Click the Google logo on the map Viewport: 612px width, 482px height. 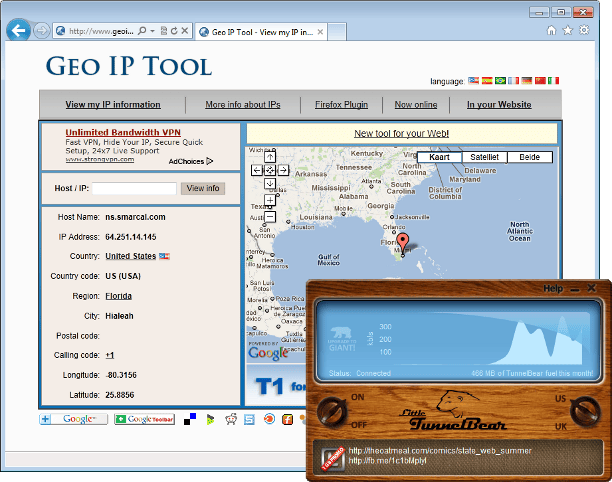pyautogui.click(x=268, y=353)
